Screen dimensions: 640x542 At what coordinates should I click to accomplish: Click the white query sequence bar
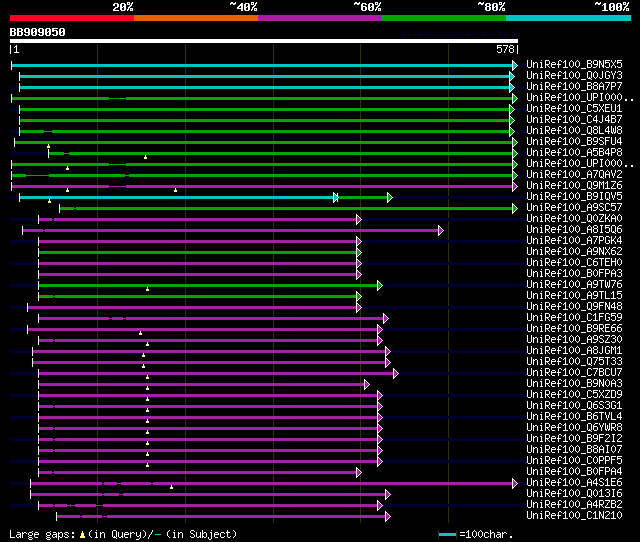(264, 41)
